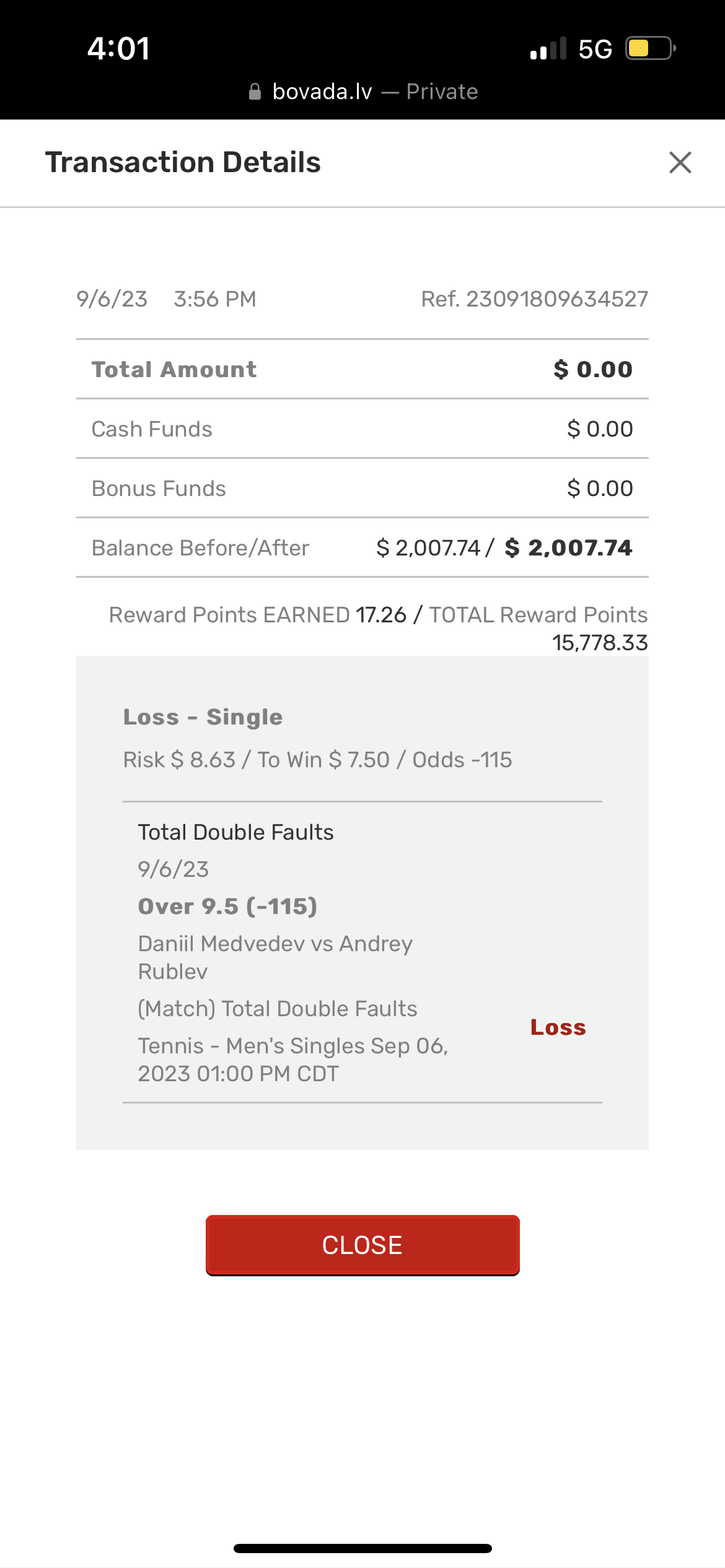
Task: Tap the cellular signal bars icon
Action: tap(548, 49)
